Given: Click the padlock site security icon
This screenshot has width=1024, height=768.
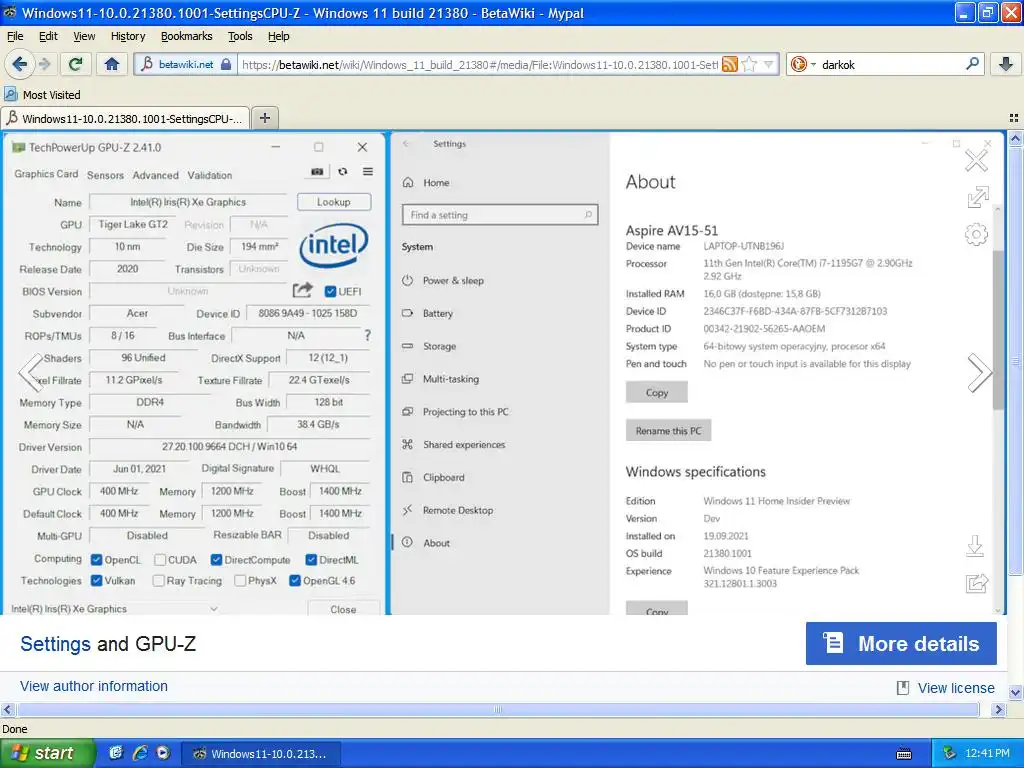Looking at the screenshot, I should coord(226,64).
